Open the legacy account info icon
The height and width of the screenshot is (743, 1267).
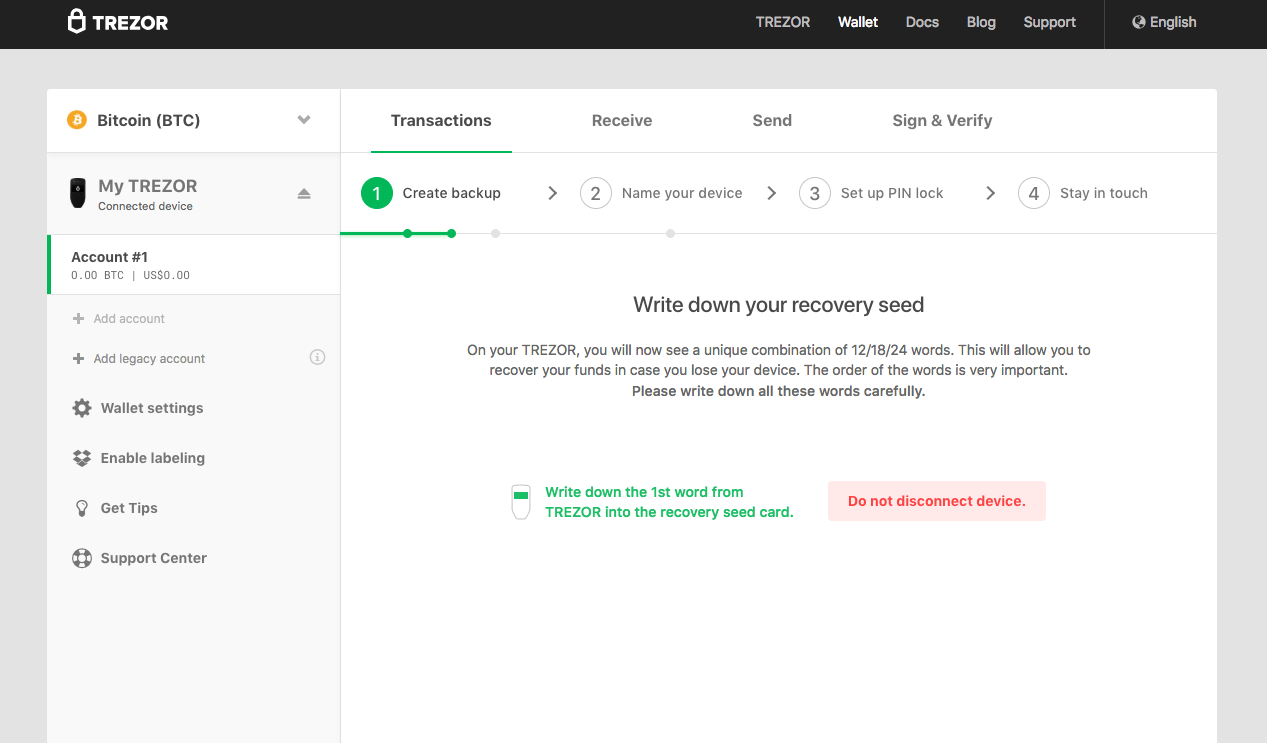click(x=317, y=357)
